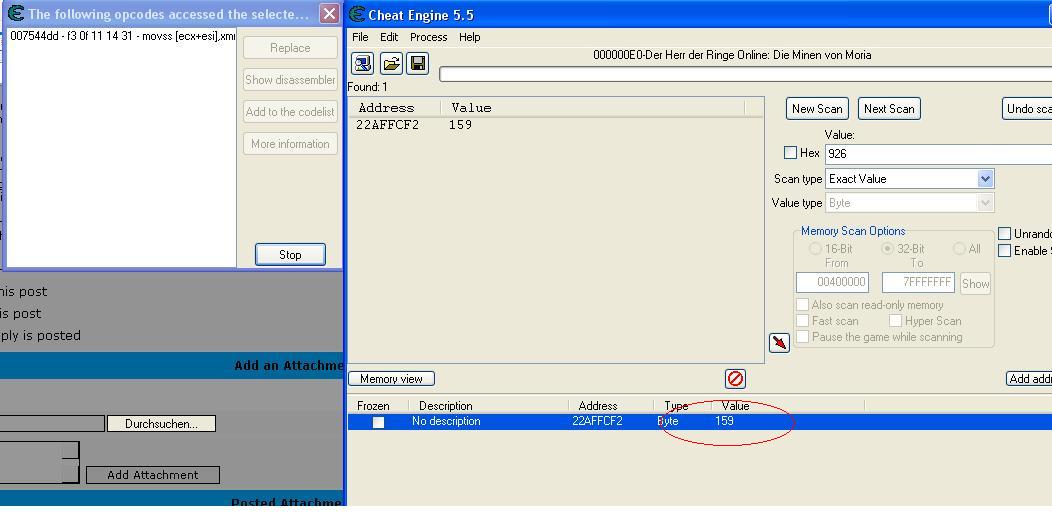The height and width of the screenshot is (525, 1052).
Task: Click the Next Scan button
Action: [x=888, y=109]
